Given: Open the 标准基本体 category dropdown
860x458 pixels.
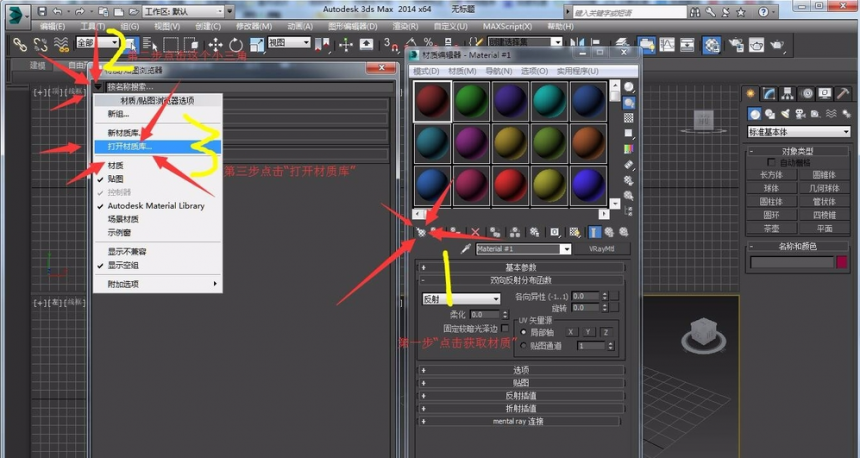Looking at the screenshot, I should coord(799,132).
